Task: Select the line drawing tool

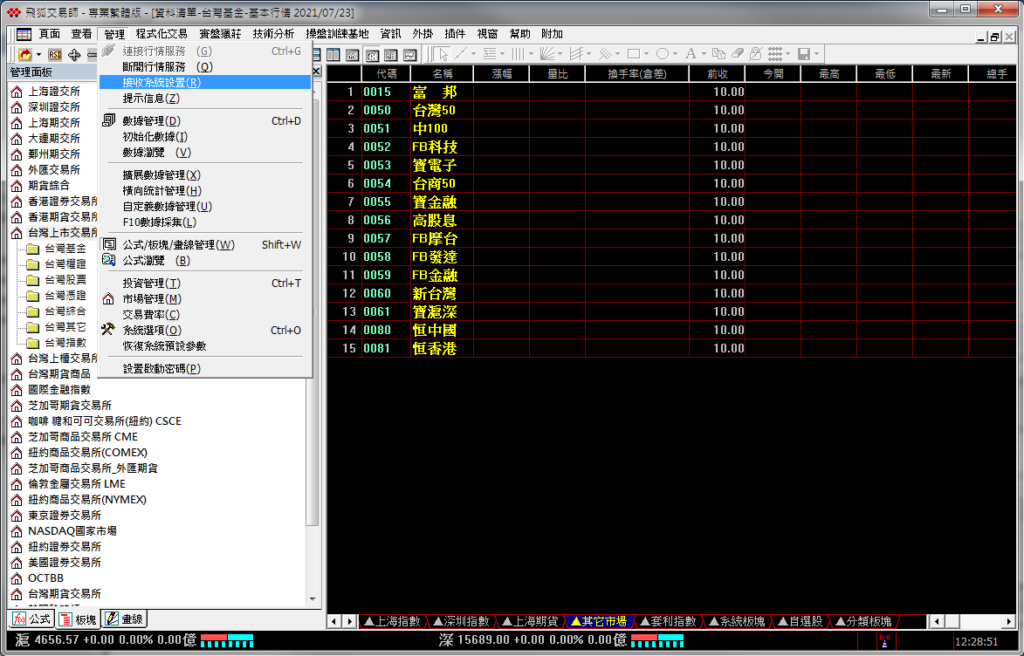Action: [x=461, y=54]
